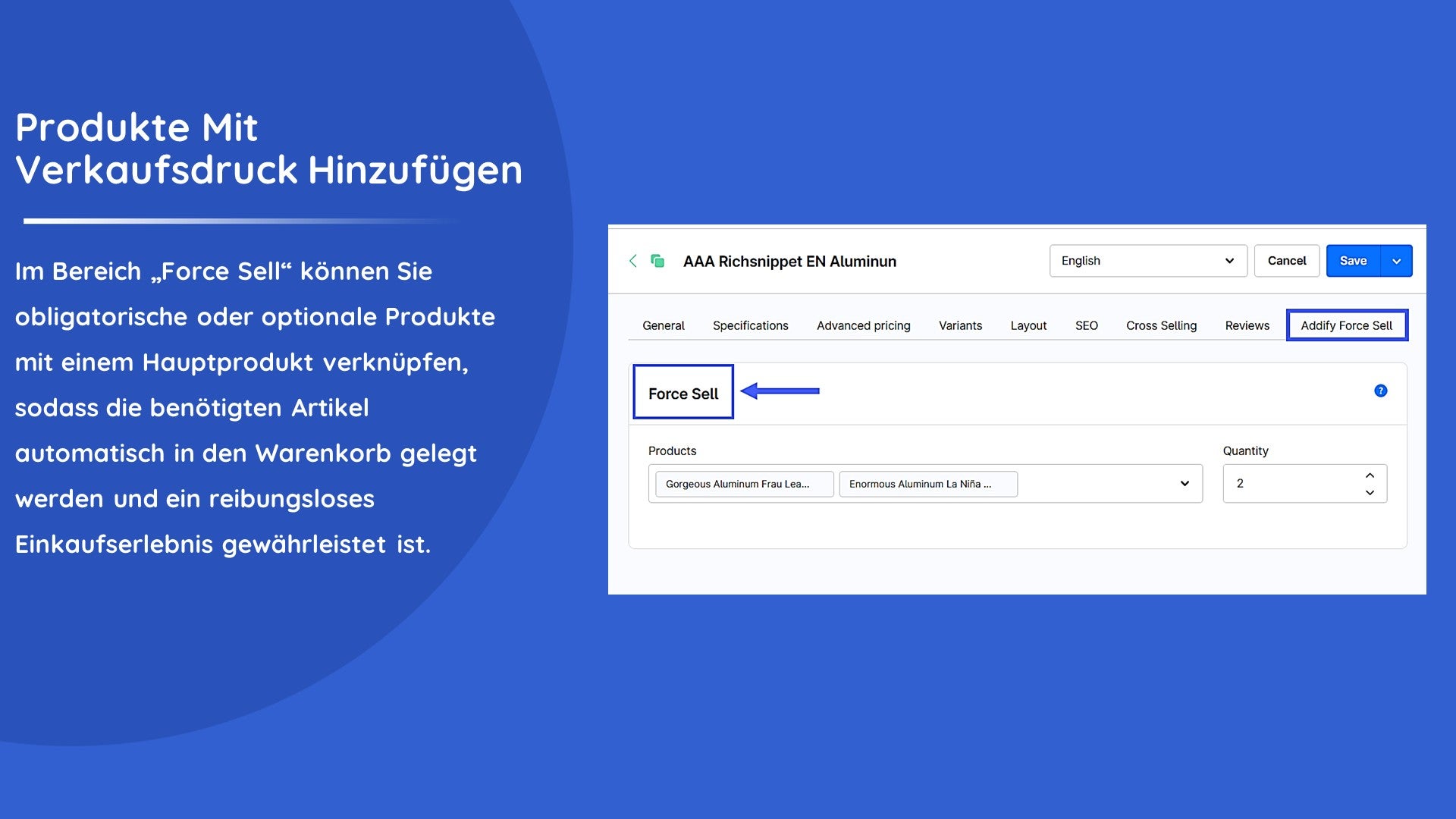Decrease quantity with the down arrow
The width and height of the screenshot is (1456, 819).
[1370, 493]
